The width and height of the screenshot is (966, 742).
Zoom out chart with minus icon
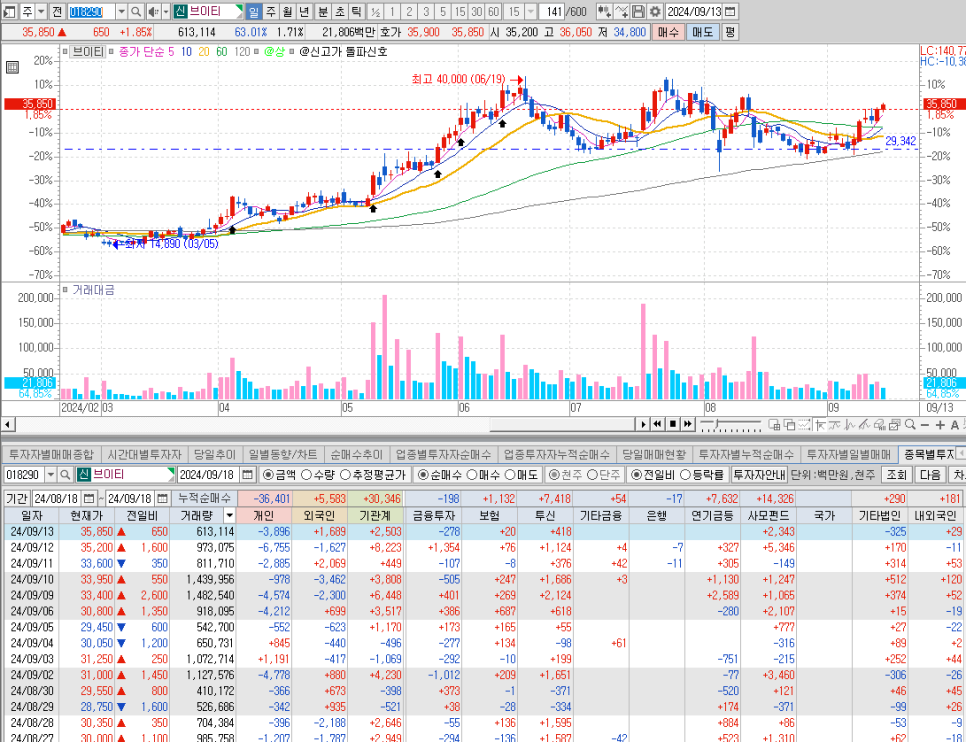(925, 425)
